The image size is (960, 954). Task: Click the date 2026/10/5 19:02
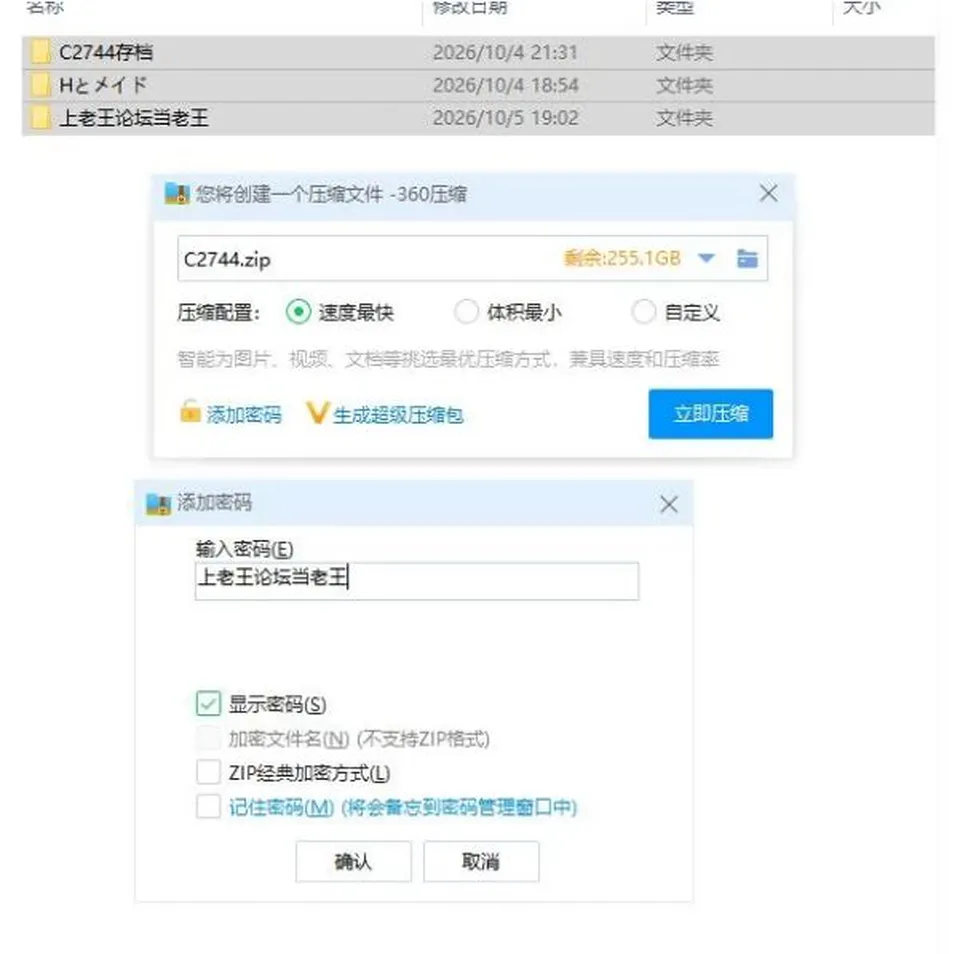(x=505, y=118)
